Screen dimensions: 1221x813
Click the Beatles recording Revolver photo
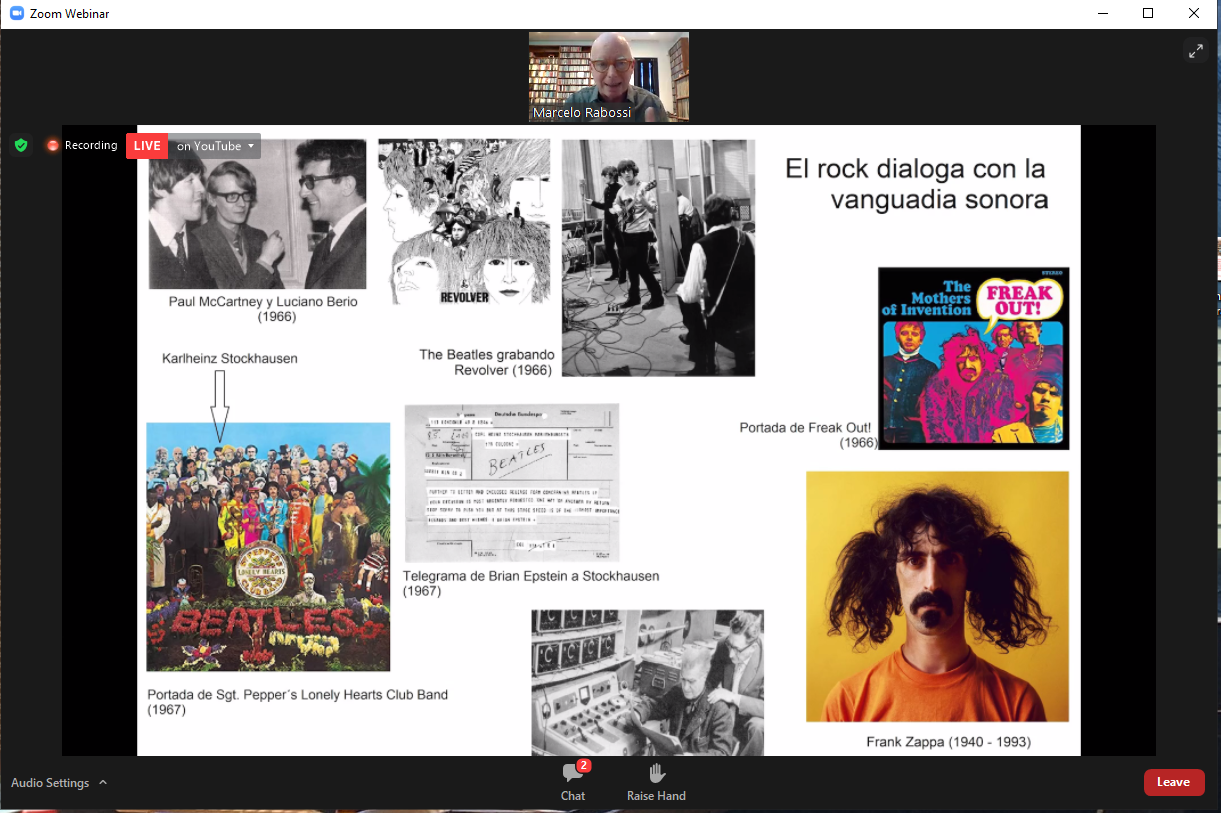pyautogui.click(x=658, y=256)
